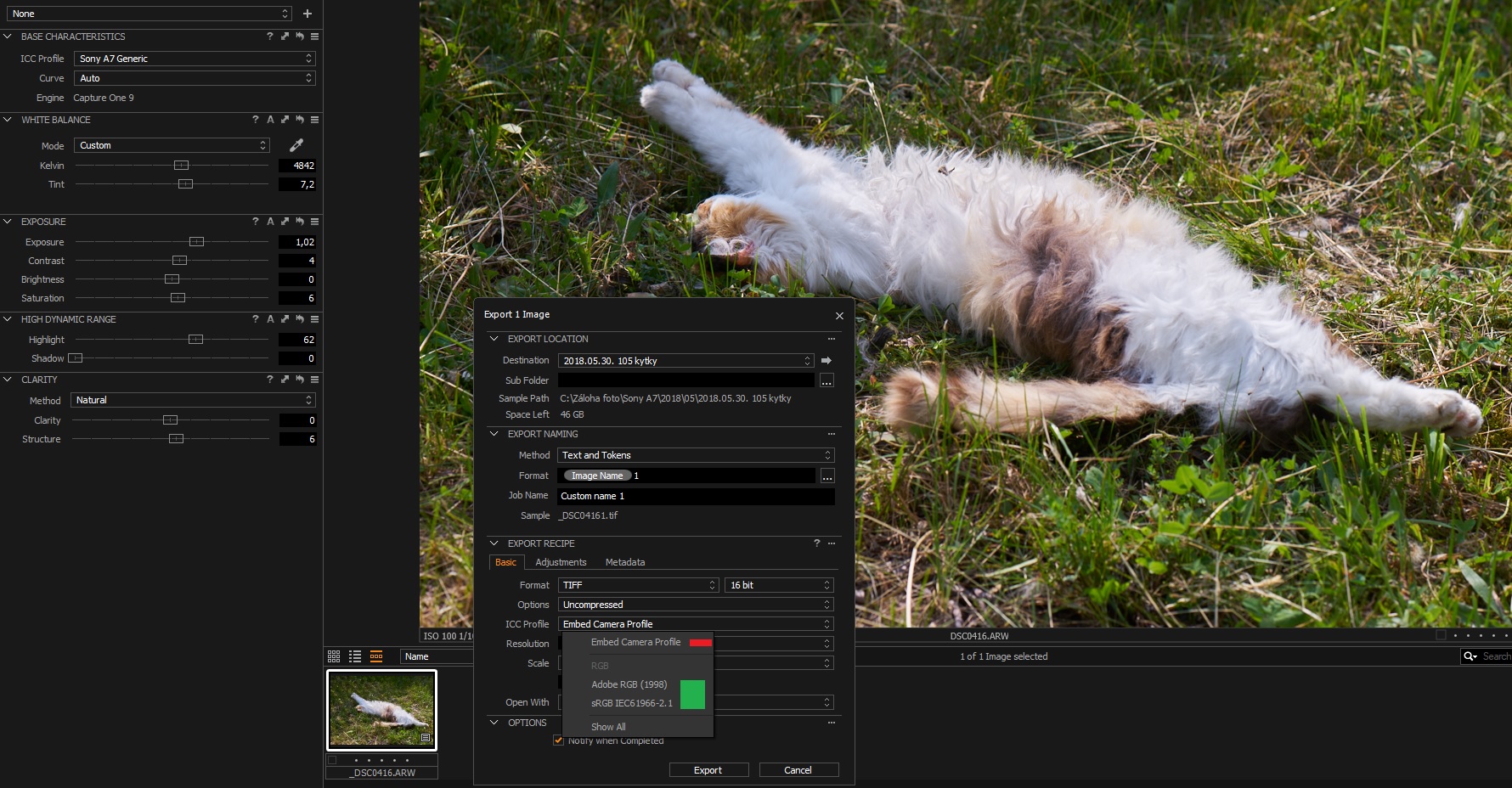Switch browser to list view

point(355,656)
